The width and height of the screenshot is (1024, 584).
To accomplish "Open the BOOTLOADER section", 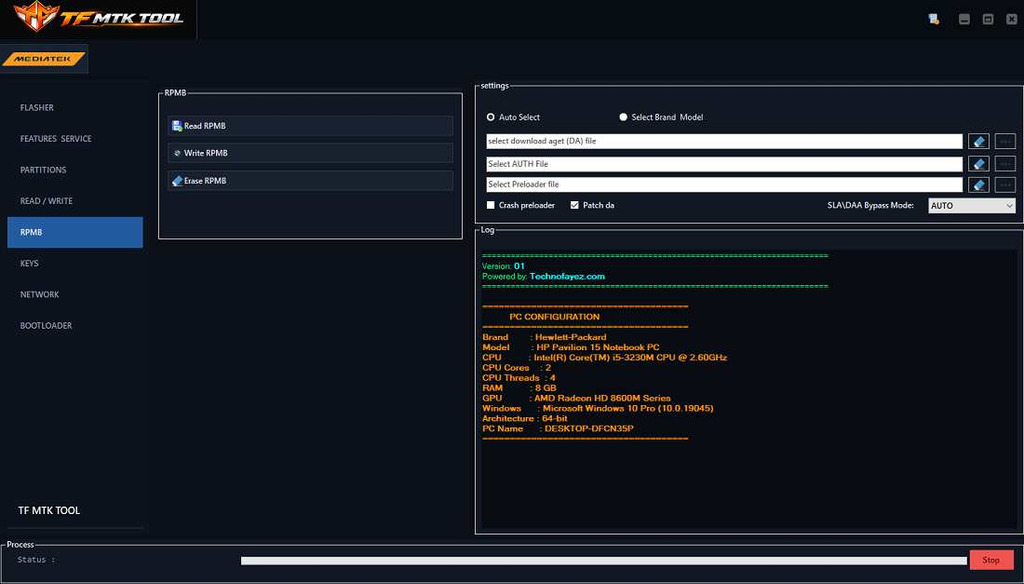I will (x=46, y=325).
